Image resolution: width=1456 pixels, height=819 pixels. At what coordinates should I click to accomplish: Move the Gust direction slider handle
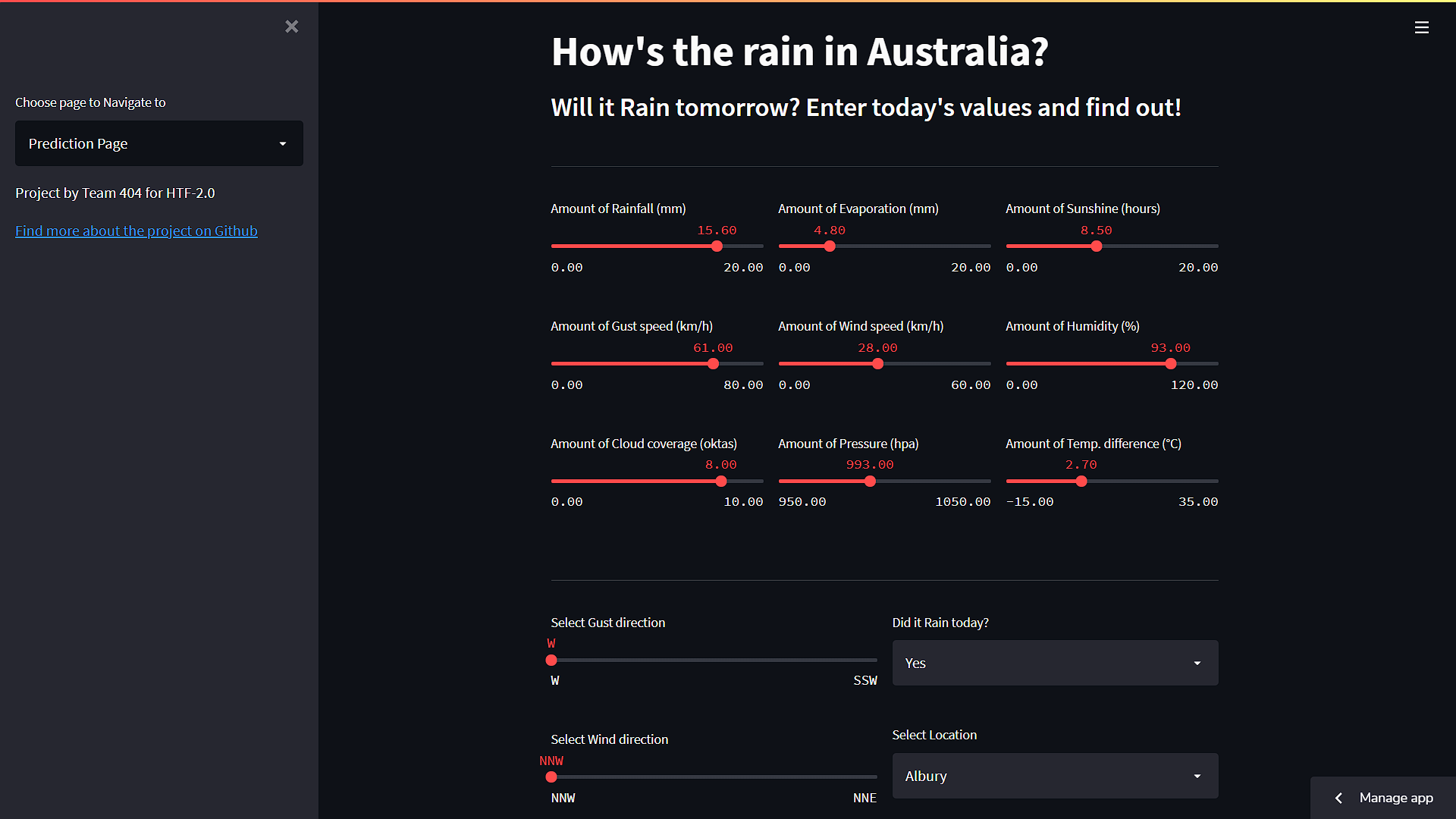click(x=551, y=661)
